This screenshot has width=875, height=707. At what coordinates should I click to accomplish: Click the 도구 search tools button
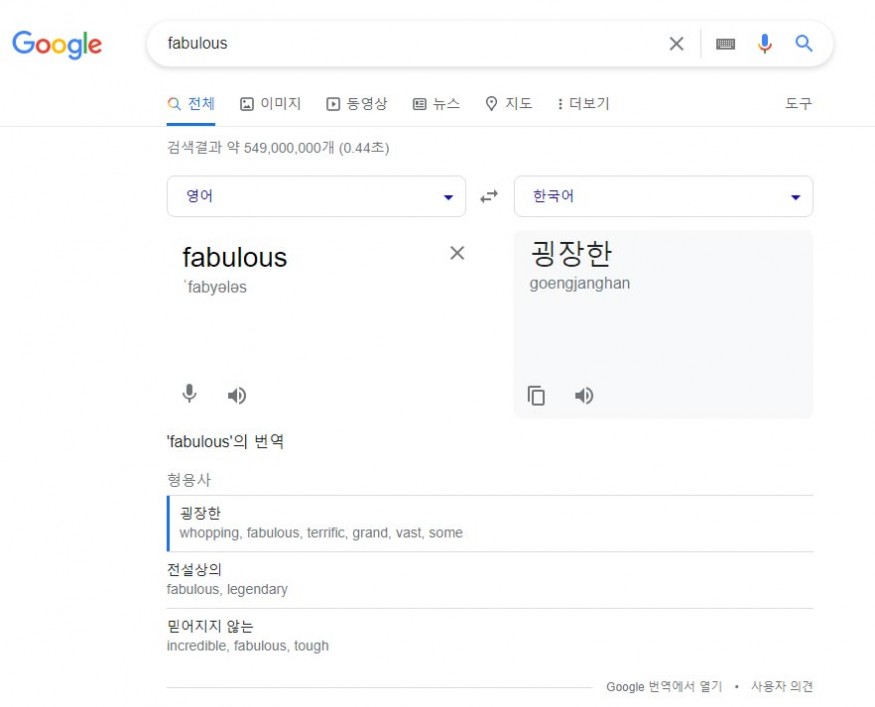798,104
